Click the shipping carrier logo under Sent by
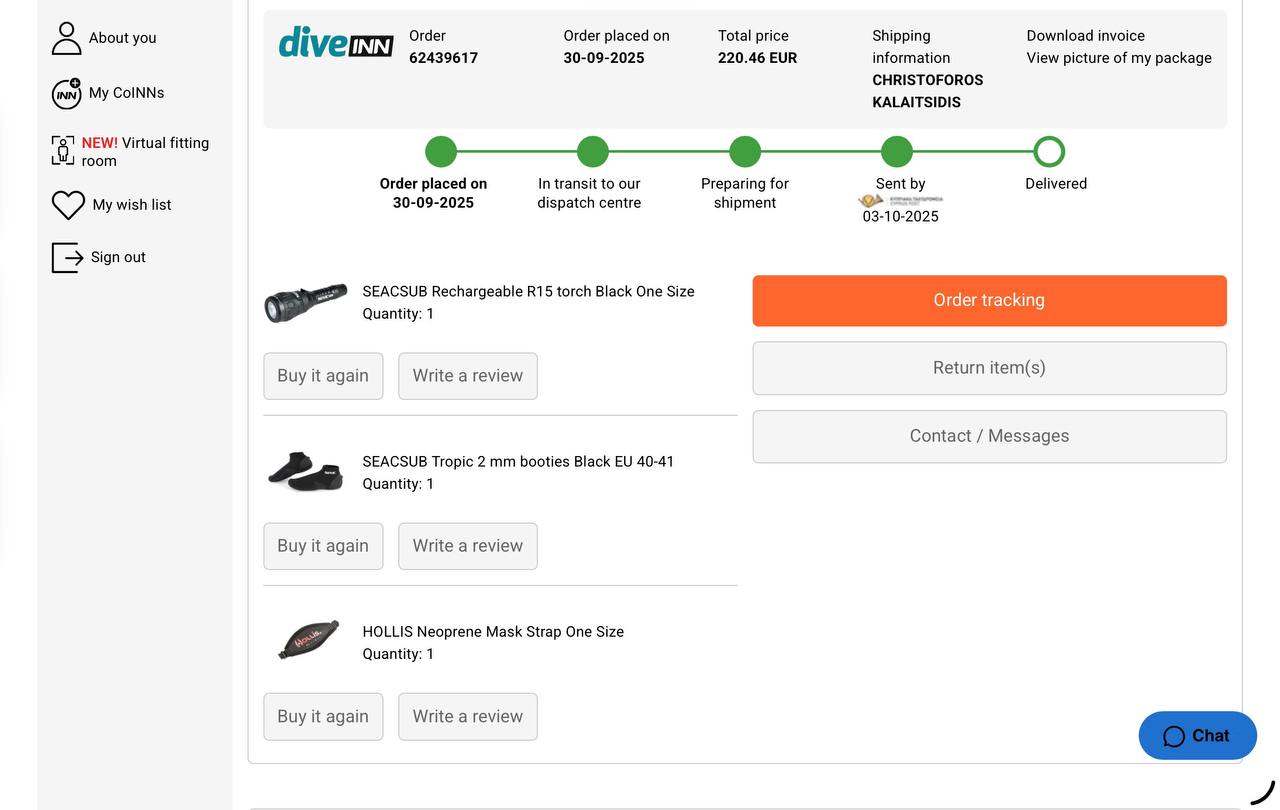 pyautogui.click(x=900, y=200)
